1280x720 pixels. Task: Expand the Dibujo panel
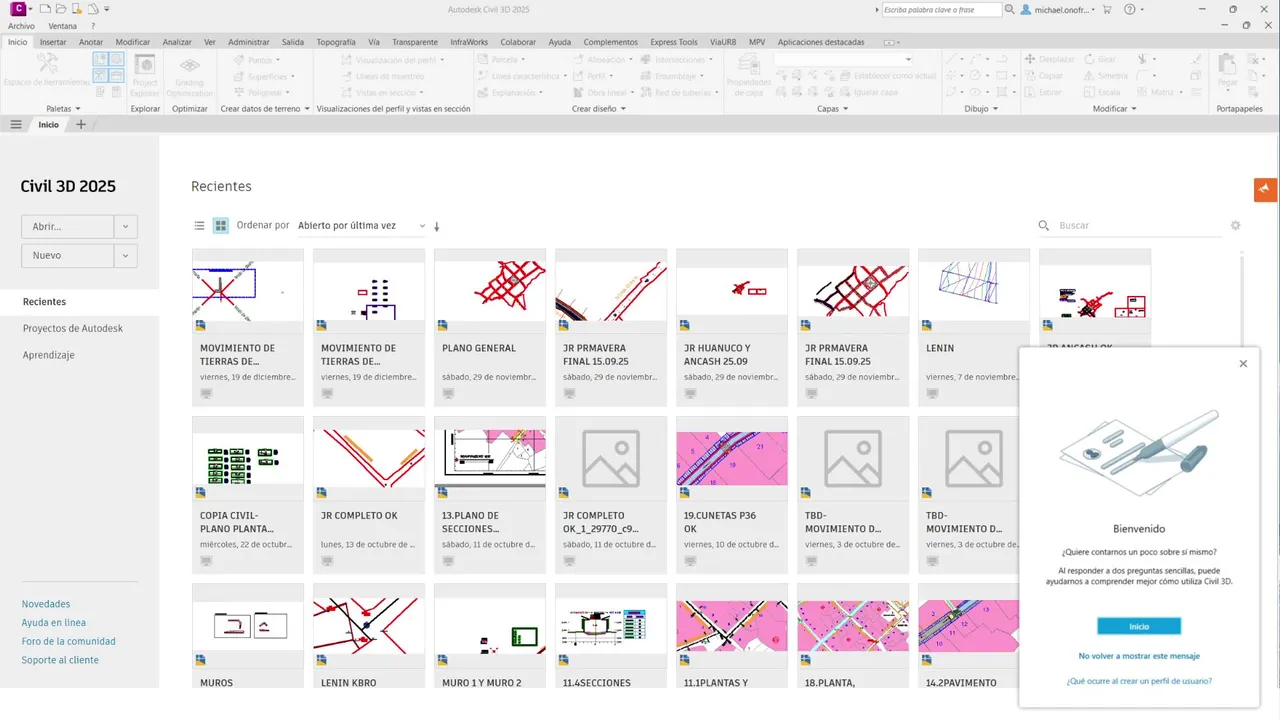[x=981, y=108]
